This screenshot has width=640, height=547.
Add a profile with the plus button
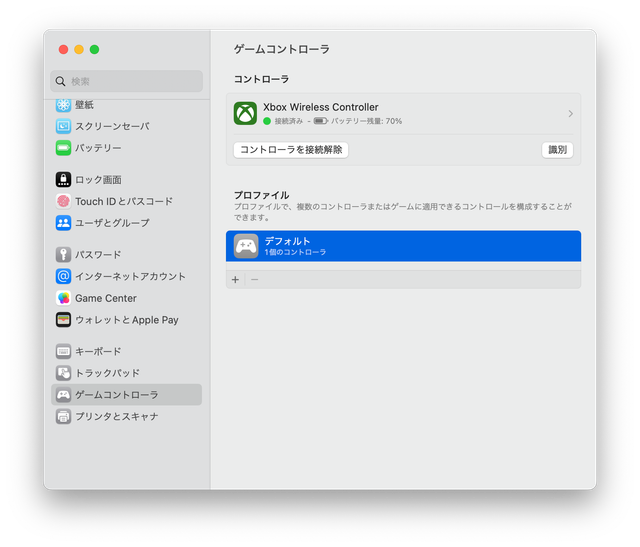236,280
